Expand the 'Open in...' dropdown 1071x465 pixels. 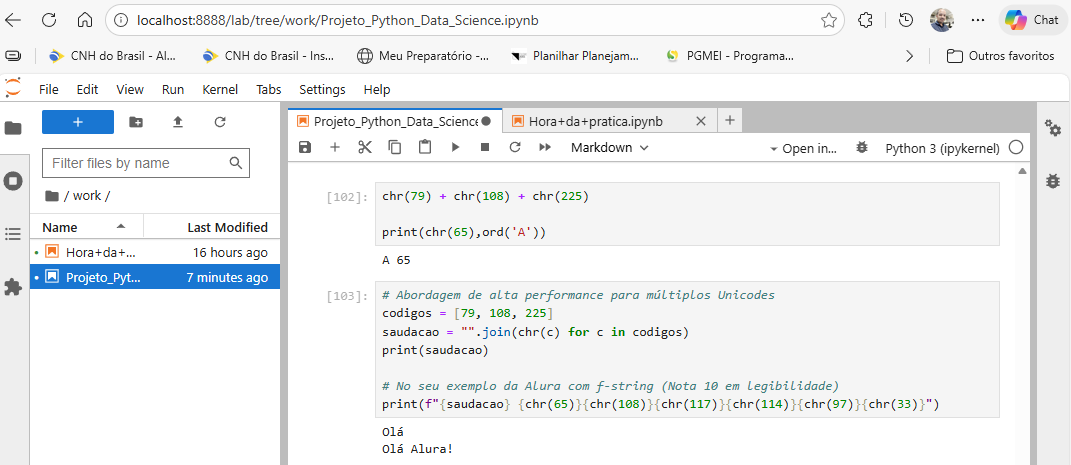coord(803,148)
